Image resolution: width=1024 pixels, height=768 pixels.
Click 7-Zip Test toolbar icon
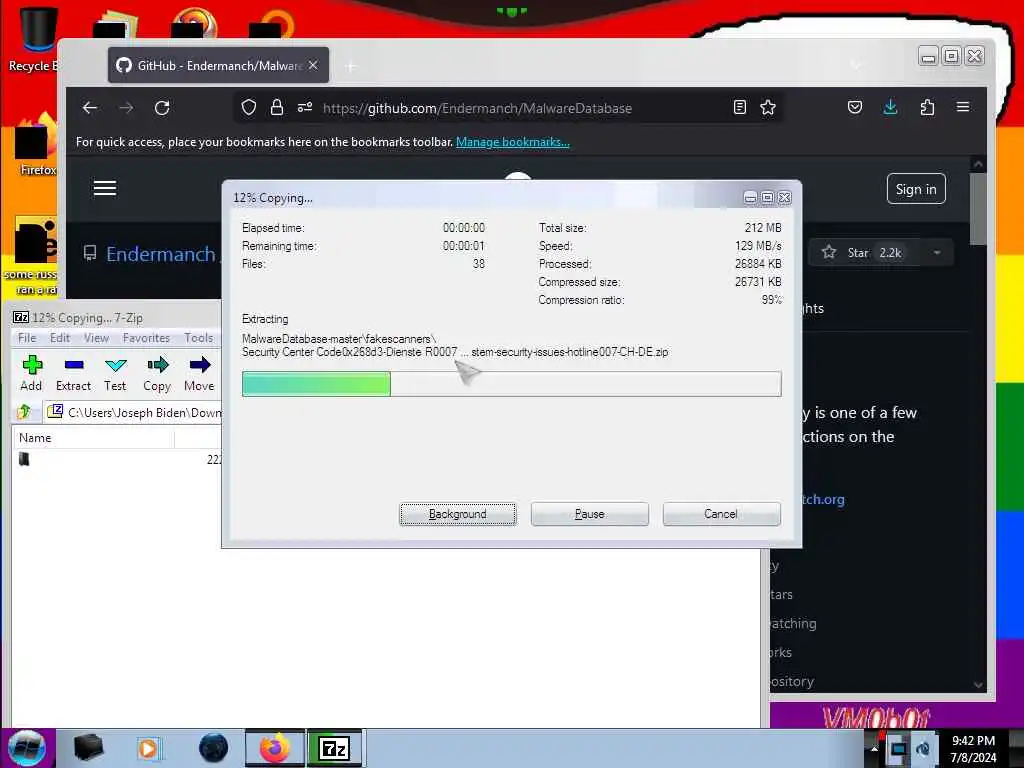pyautogui.click(x=115, y=374)
